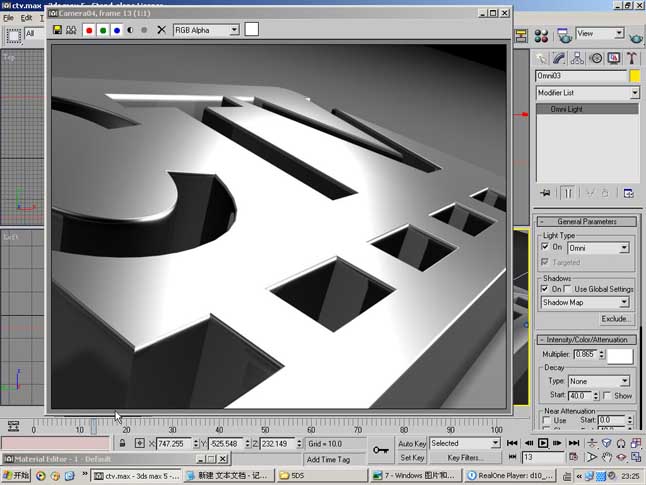Expand the Modifier List dropdown
The height and width of the screenshot is (485, 646).
pos(587,93)
